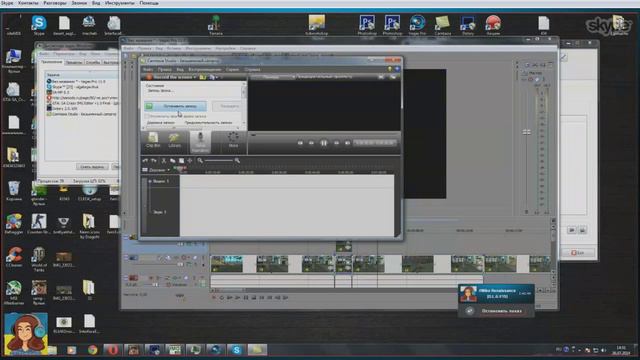
Task: Open the Recycle Bin desktop icon
Action: tap(14, 191)
